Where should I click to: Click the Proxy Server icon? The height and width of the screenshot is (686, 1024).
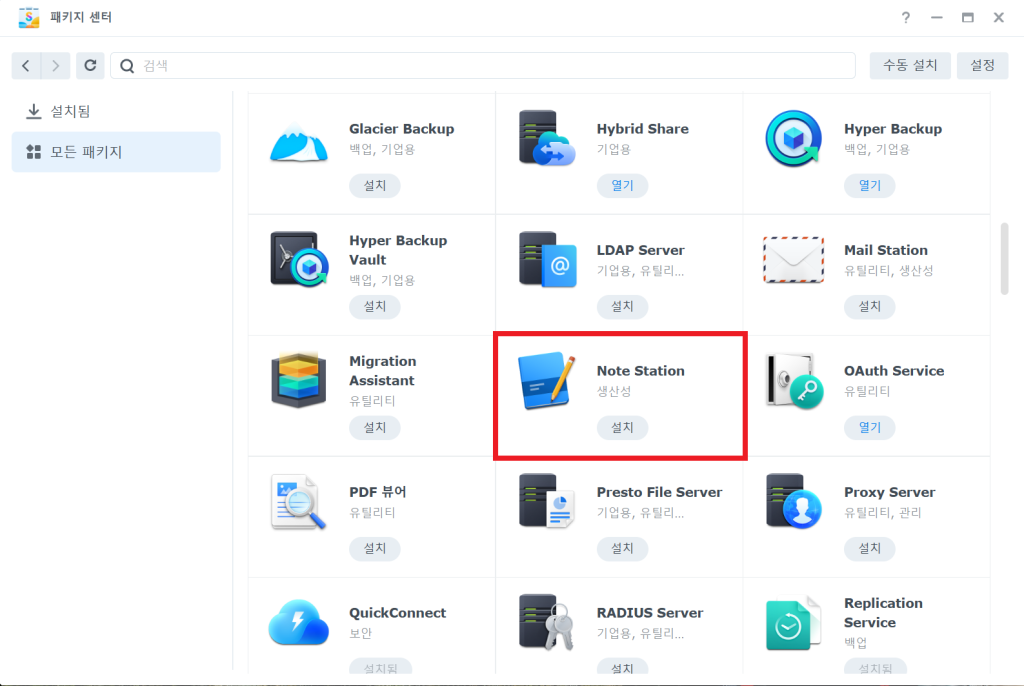[793, 501]
